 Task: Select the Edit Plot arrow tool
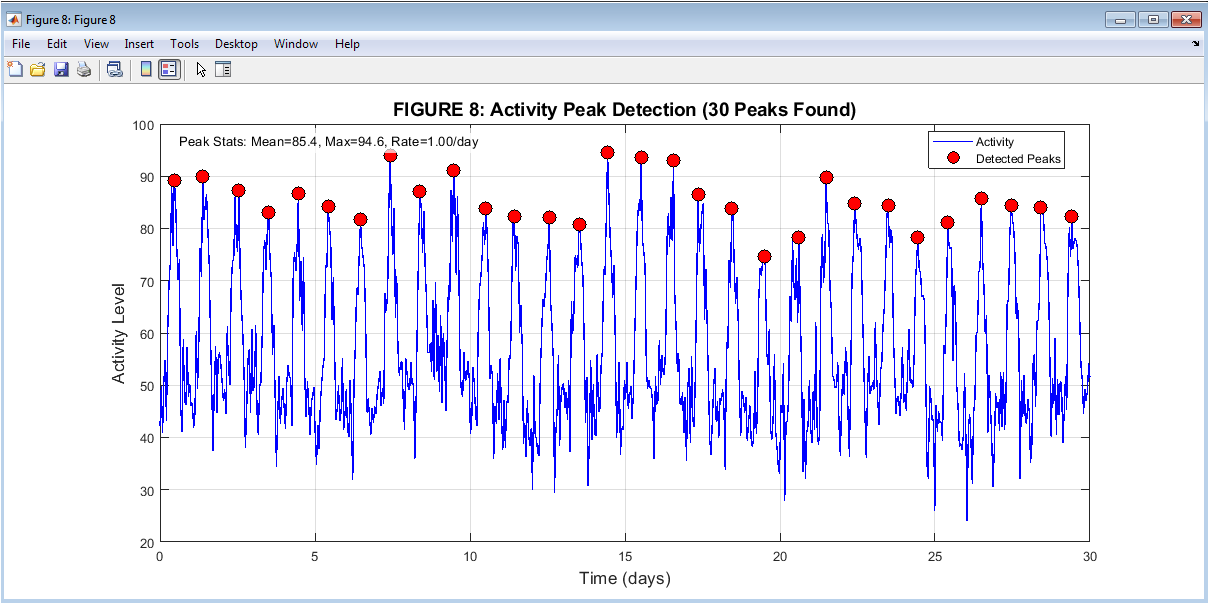click(201, 69)
